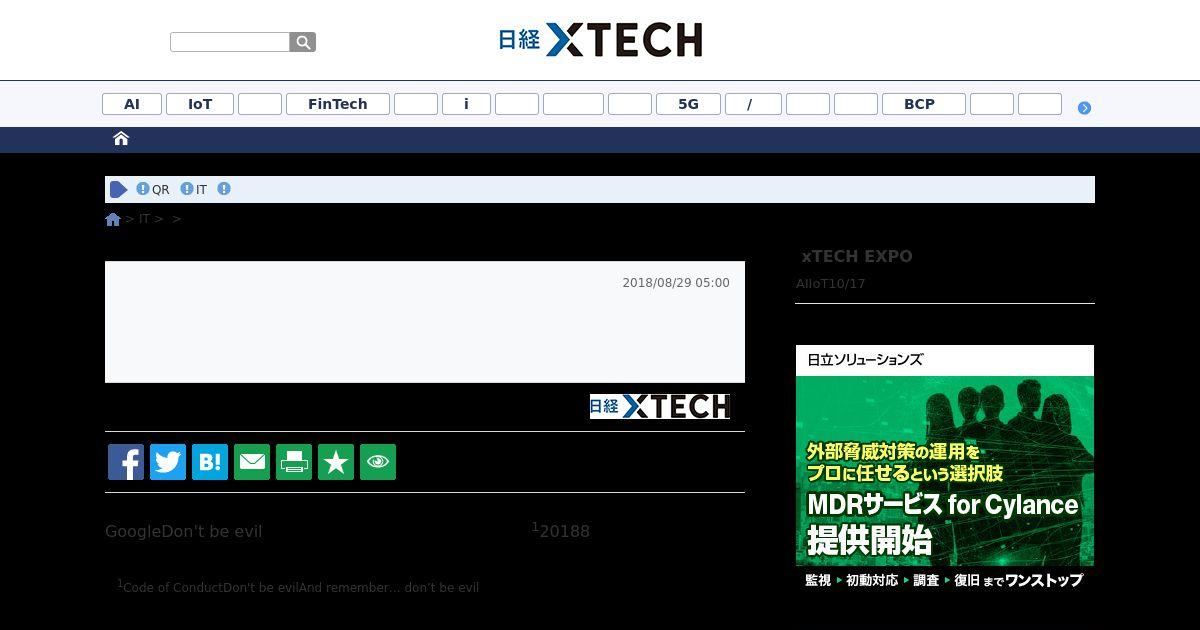Screen dimensions: 1200x630
Task: Click the search magnifier button
Action: click(x=303, y=42)
